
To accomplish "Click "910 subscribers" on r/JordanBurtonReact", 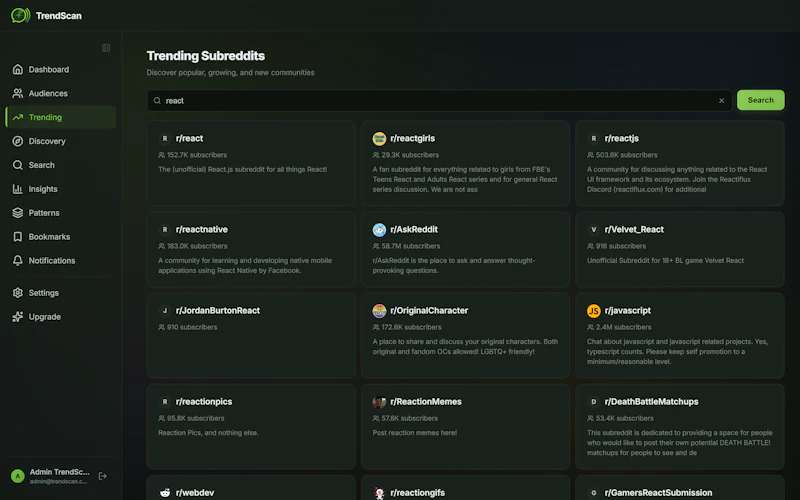I will tap(192, 327).
